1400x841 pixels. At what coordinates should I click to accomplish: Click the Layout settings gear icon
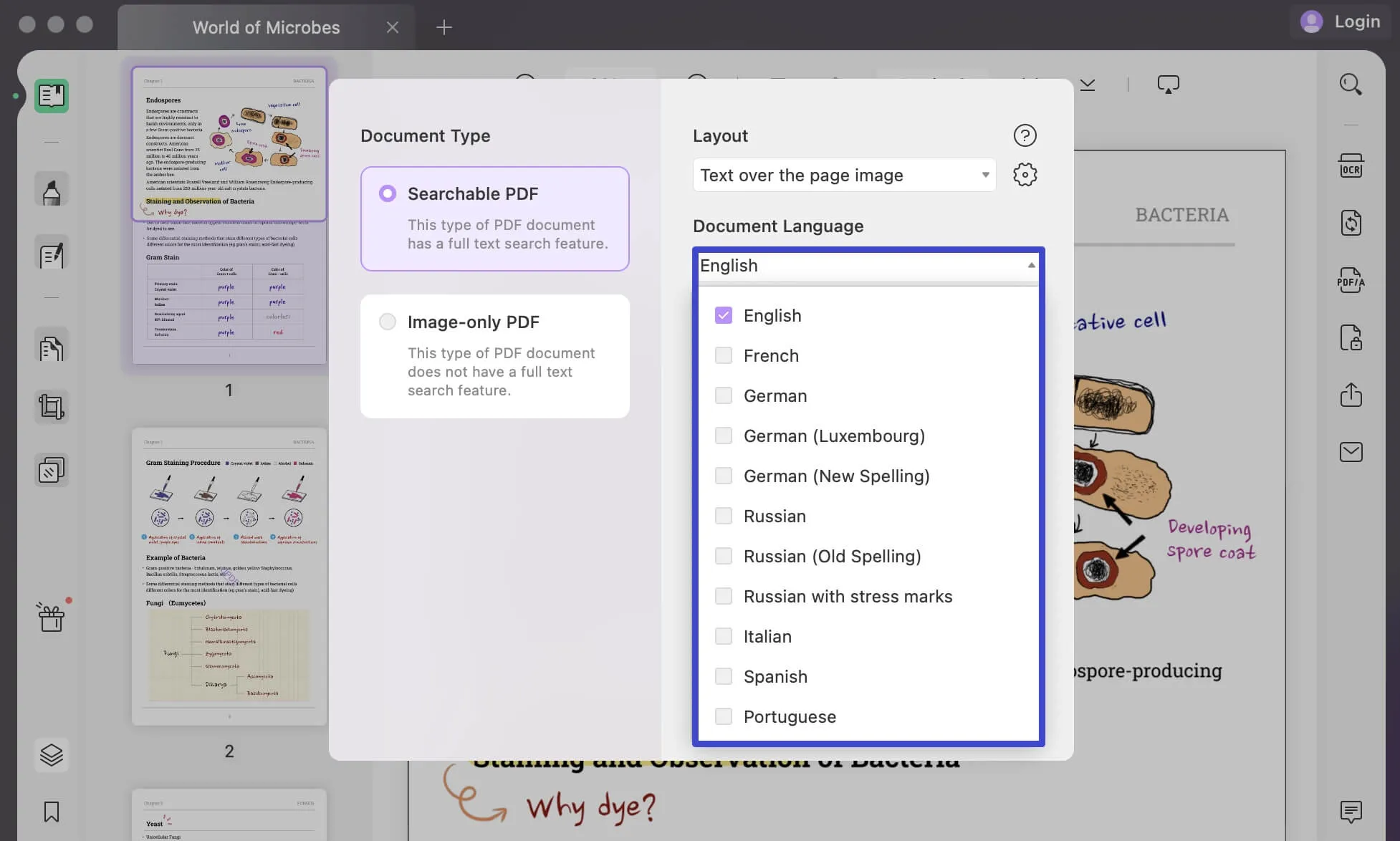pyautogui.click(x=1024, y=175)
